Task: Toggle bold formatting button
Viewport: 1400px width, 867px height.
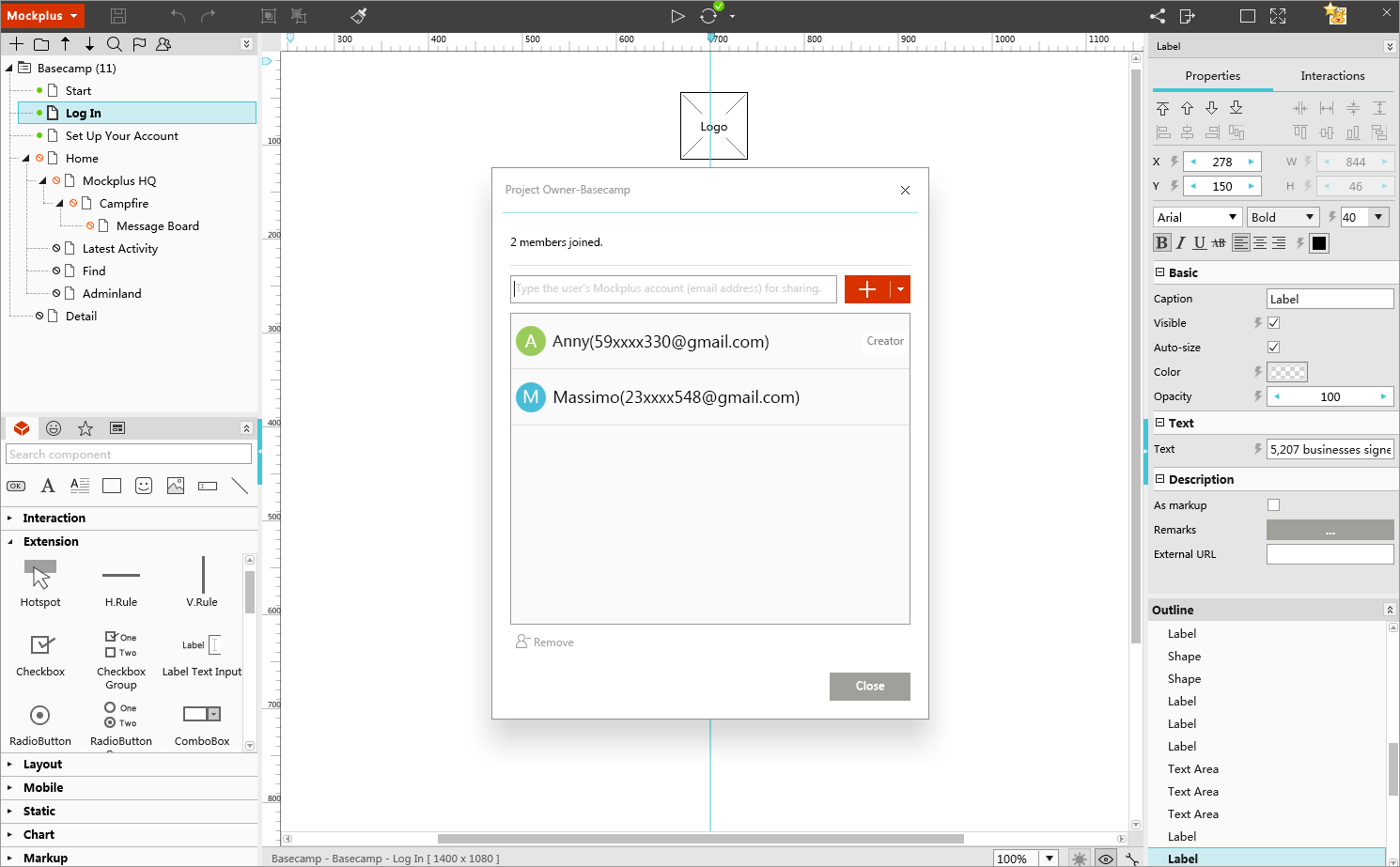Action: (x=1162, y=243)
